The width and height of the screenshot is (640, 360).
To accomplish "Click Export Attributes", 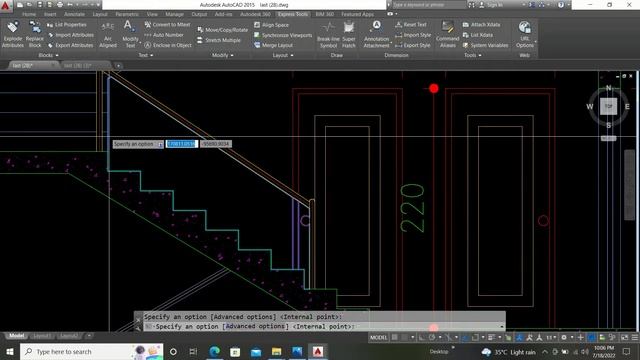I will pyautogui.click(x=70, y=45).
